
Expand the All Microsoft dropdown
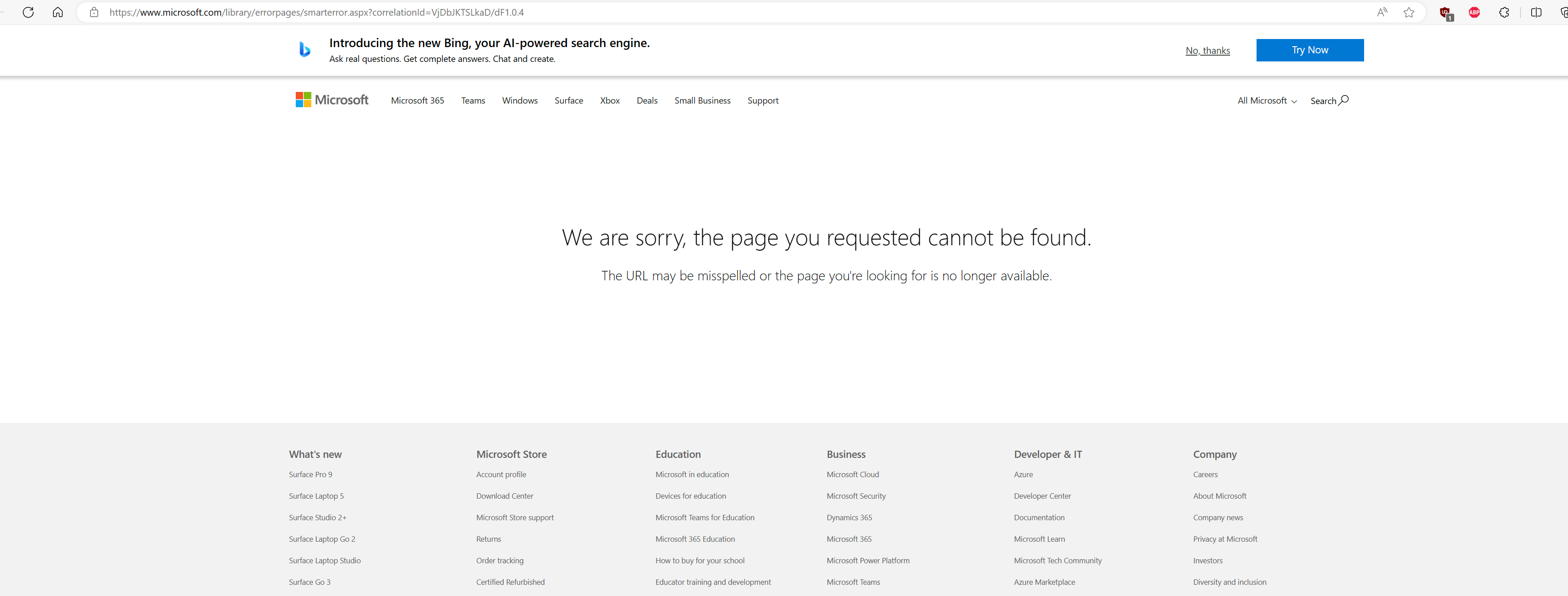point(1267,100)
